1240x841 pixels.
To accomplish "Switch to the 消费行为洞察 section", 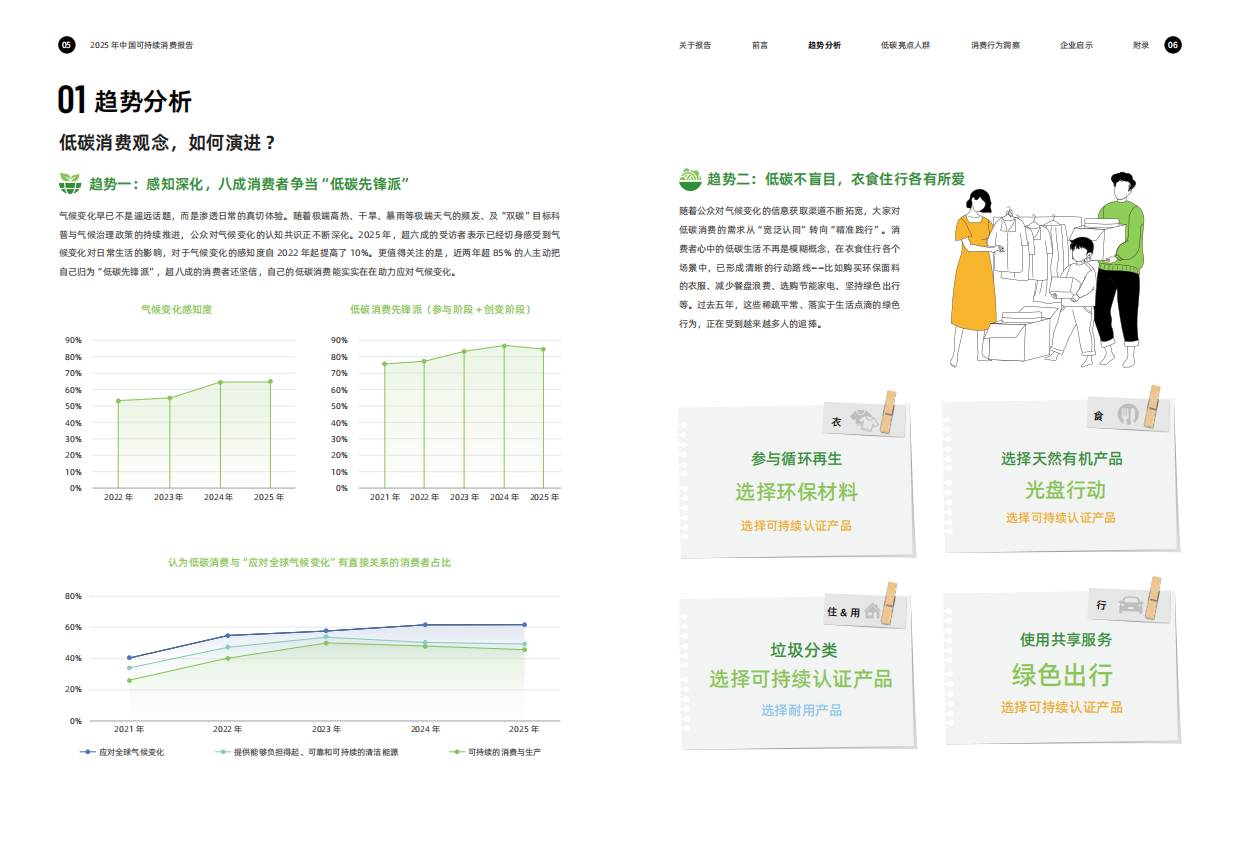I will (x=996, y=43).
